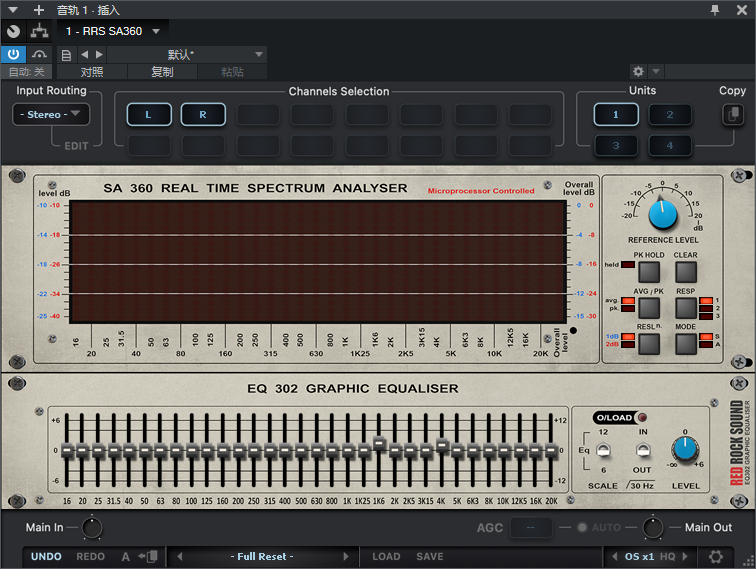This screenshot has width=756, height=569.
Task: Open the RRS SA360 plugin selector dropdown
Action: click(x=156, y=31)
